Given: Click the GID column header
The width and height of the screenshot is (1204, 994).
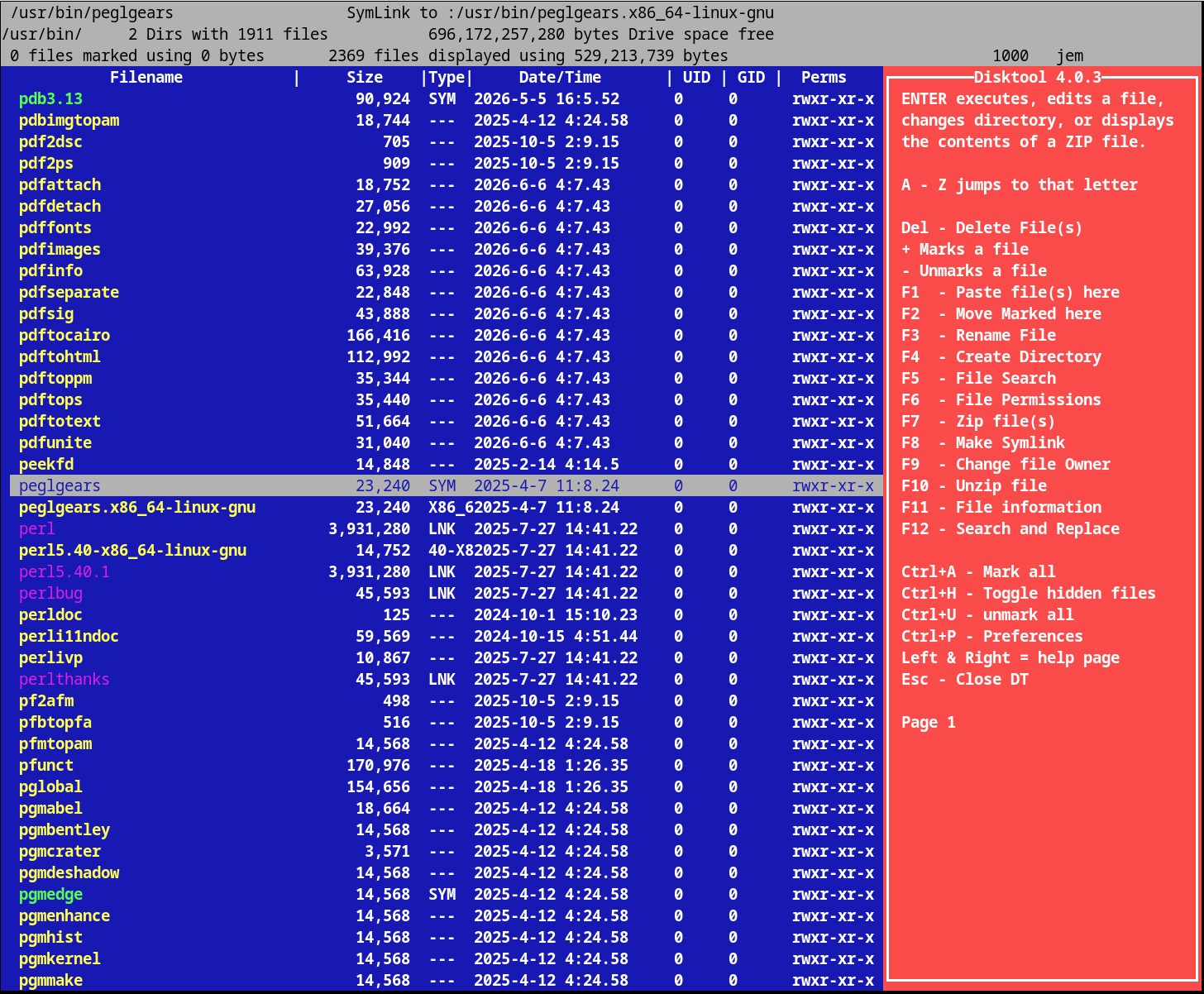Looking at the screenshot, I should pos(751,78).
